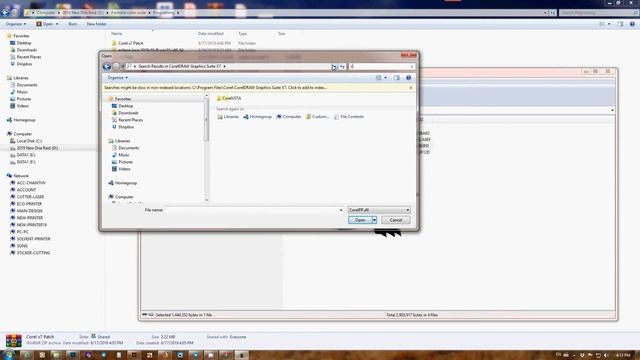Search again in File Contents

click(349, 117)
